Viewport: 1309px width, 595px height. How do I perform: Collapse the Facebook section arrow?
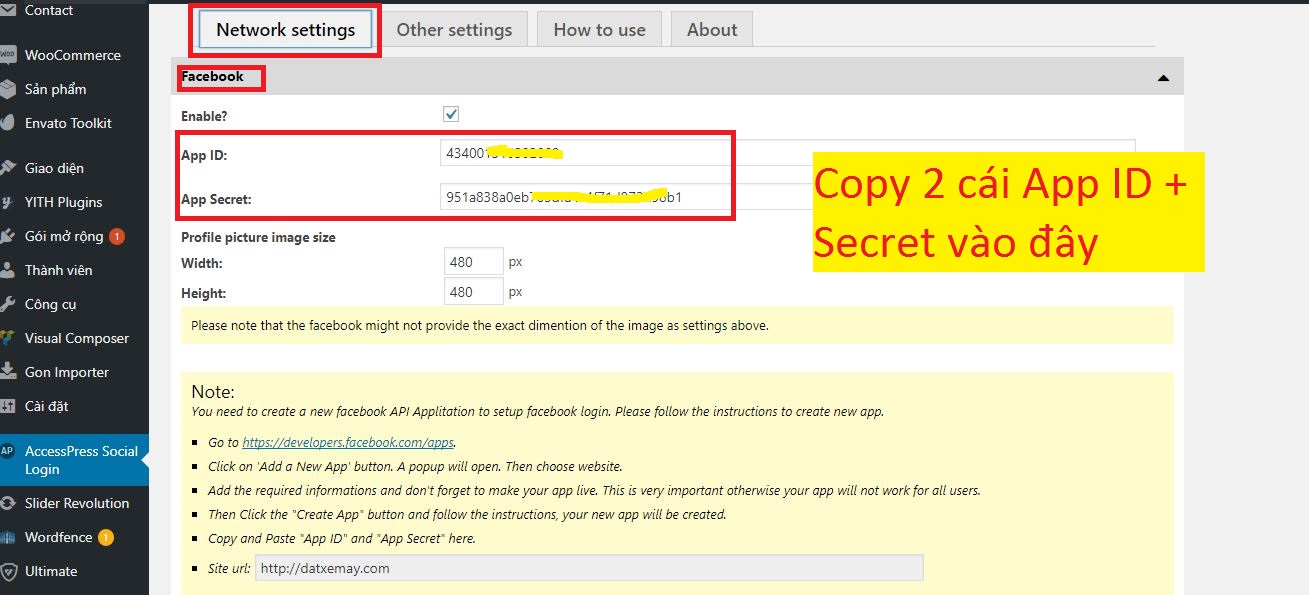pyautogui.click(x=1163, y=77)
